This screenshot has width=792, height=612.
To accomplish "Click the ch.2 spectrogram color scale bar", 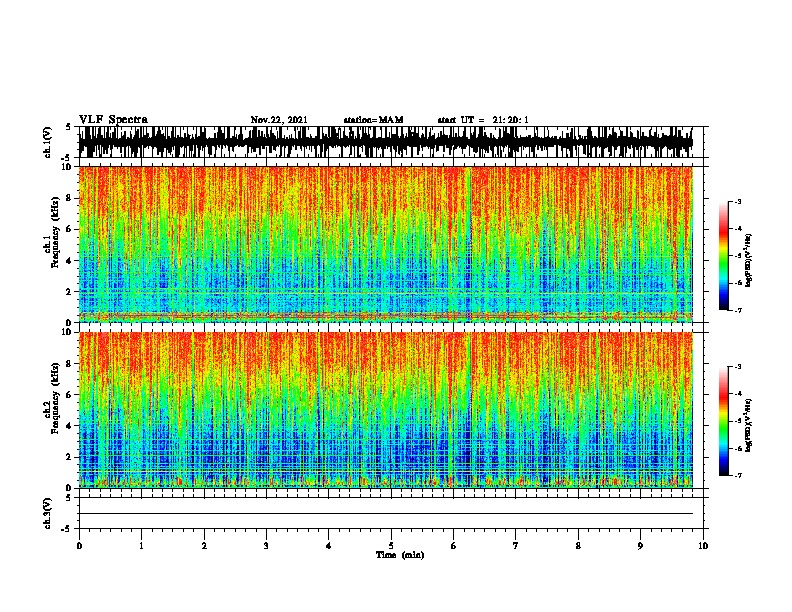I will [723, 421].
